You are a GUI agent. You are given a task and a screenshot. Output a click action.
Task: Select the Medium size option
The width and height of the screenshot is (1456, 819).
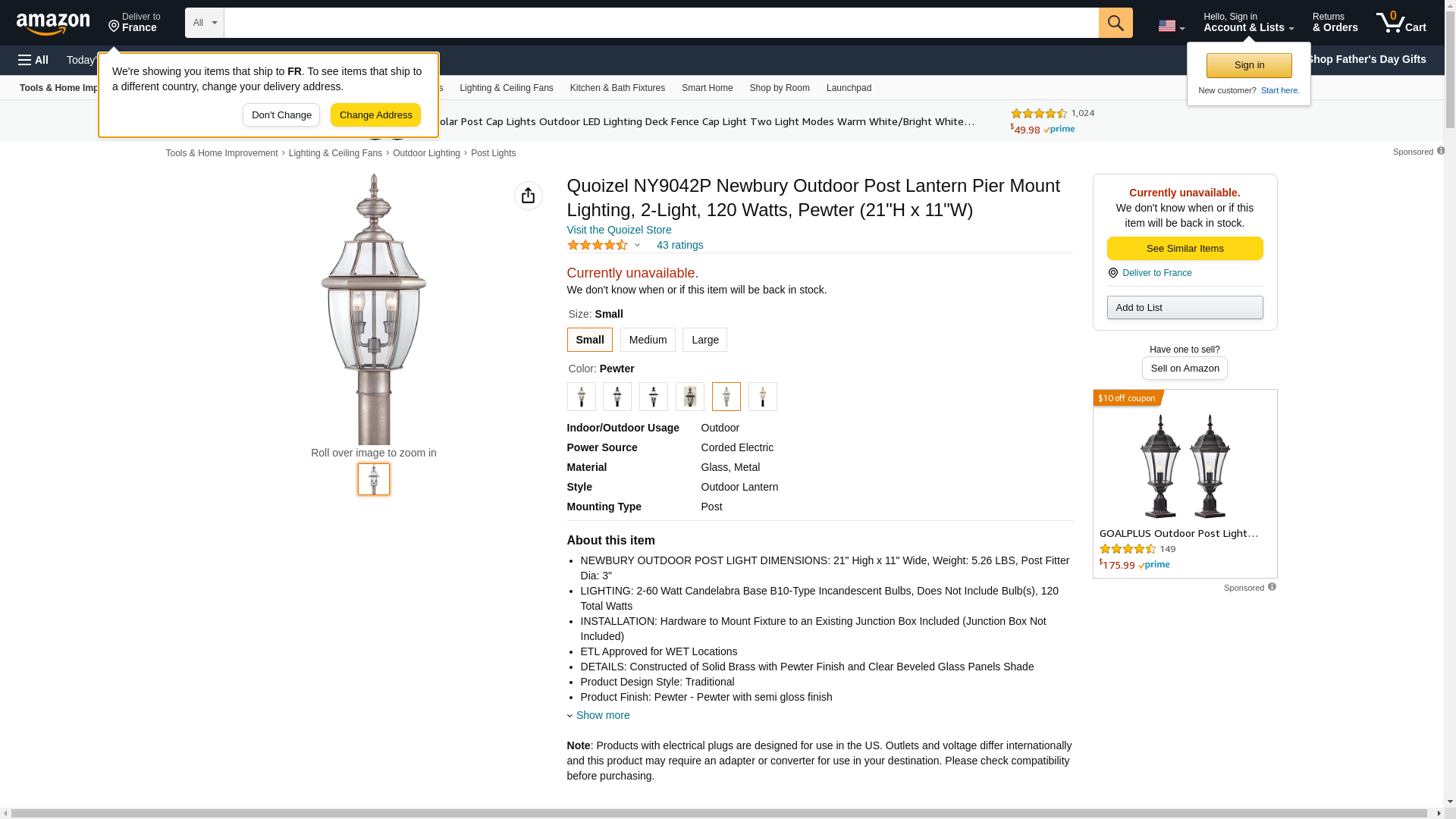click(x=648, y=340)
